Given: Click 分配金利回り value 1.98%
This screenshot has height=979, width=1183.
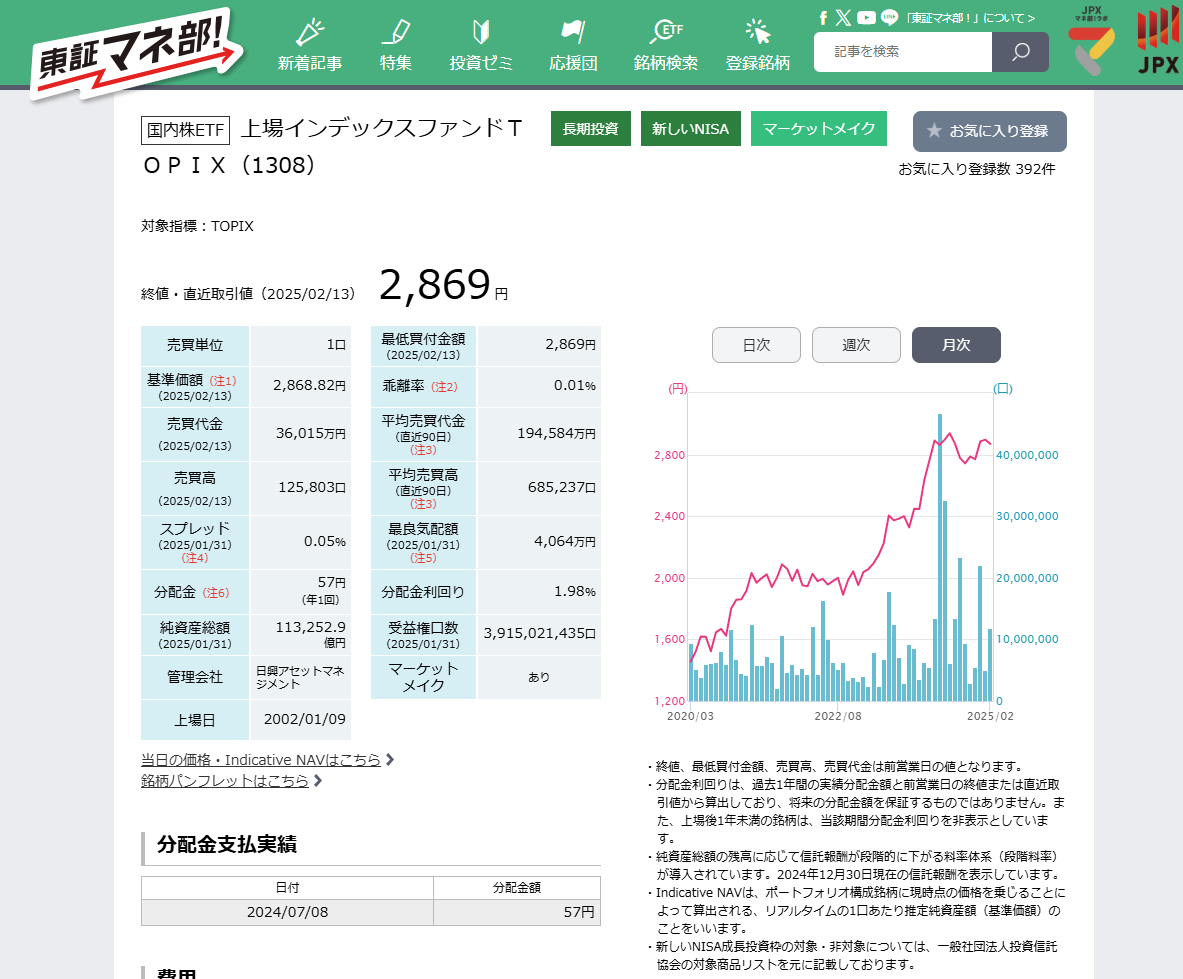Looking at the screenshot, I should (575, 591).
